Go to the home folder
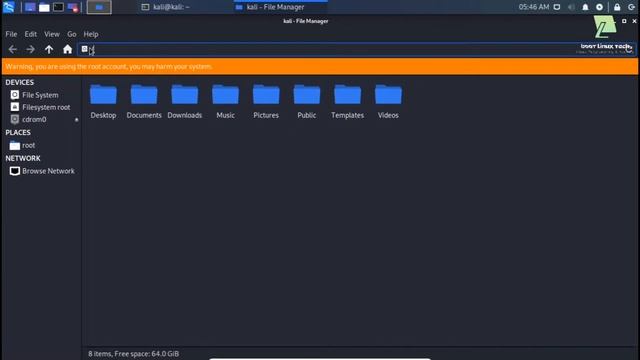 pos(67,49)
